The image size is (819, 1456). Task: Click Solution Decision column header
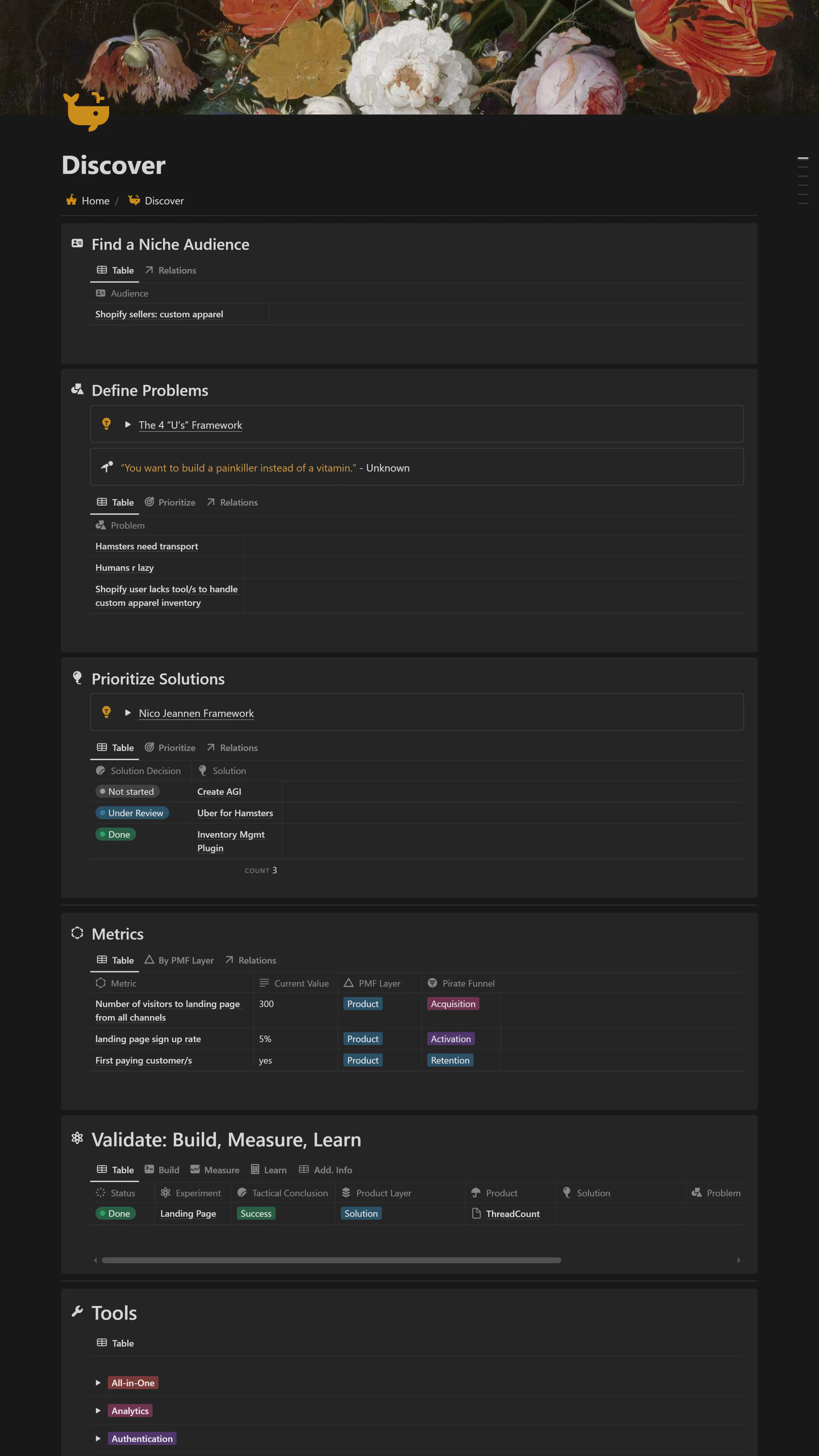click(x=139, y=771)
